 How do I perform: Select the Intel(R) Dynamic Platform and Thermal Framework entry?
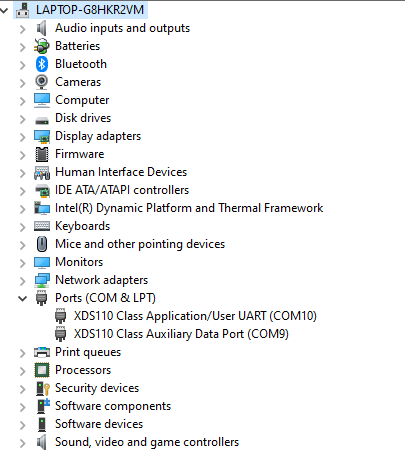tap(189, 208)
